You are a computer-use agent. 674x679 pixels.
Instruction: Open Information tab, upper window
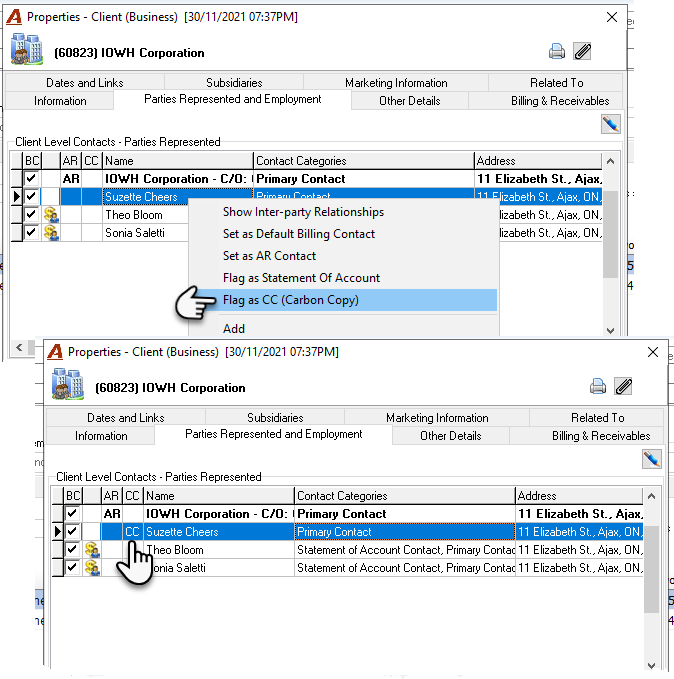pos(60,100)
